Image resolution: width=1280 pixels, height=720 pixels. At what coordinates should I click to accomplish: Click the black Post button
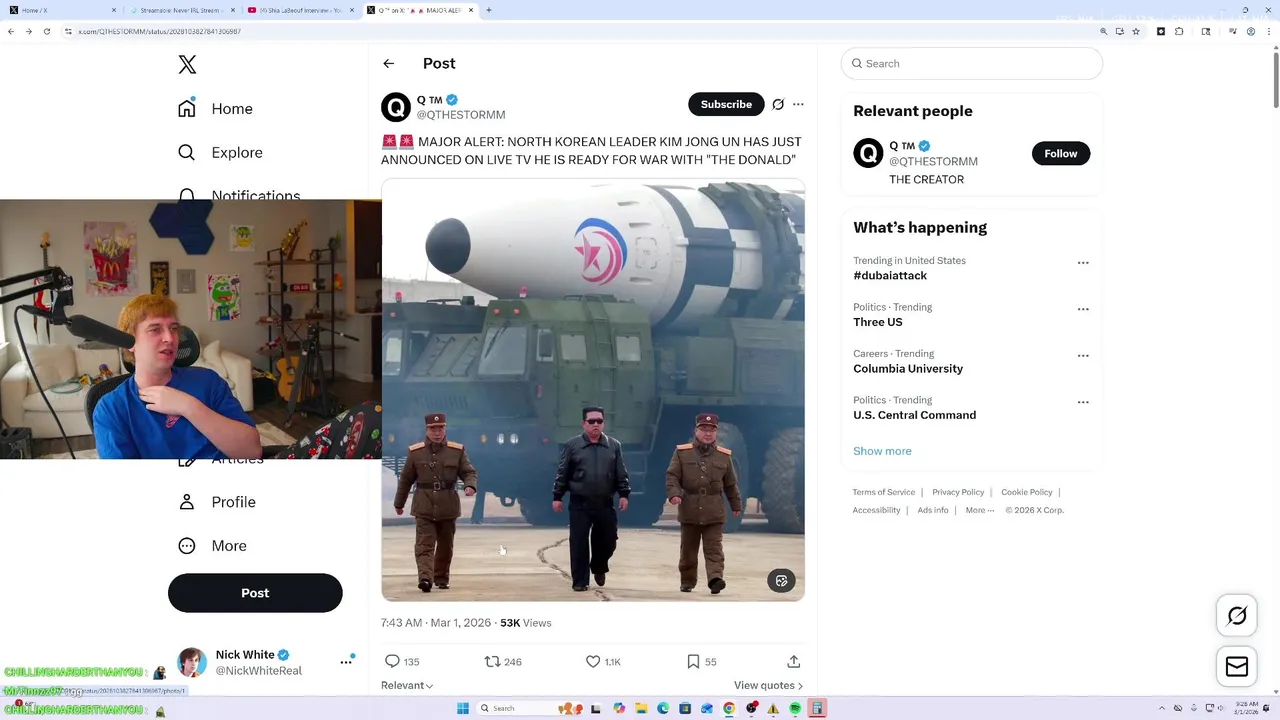click(x=255, y=593)
